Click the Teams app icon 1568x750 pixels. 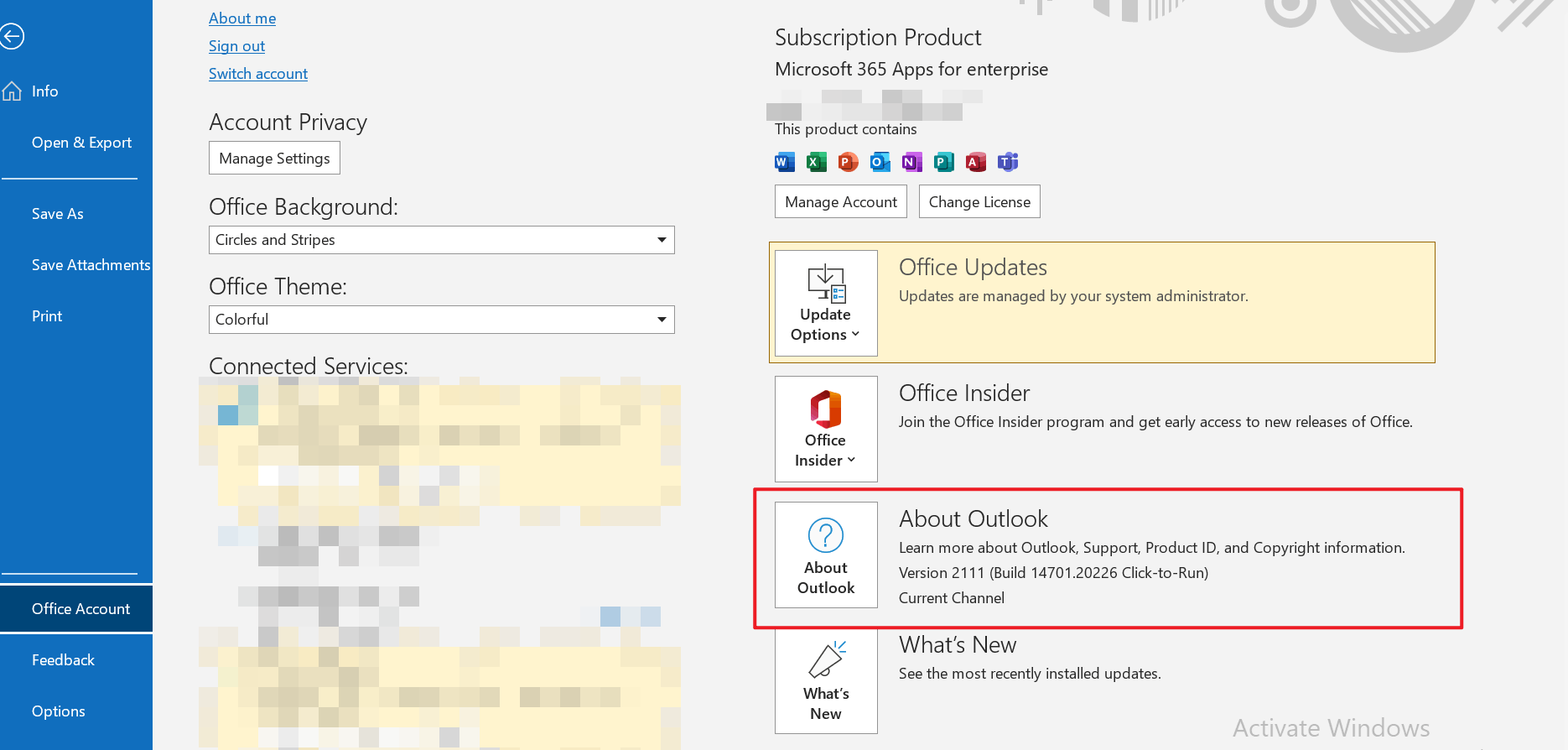[1008, 162]
